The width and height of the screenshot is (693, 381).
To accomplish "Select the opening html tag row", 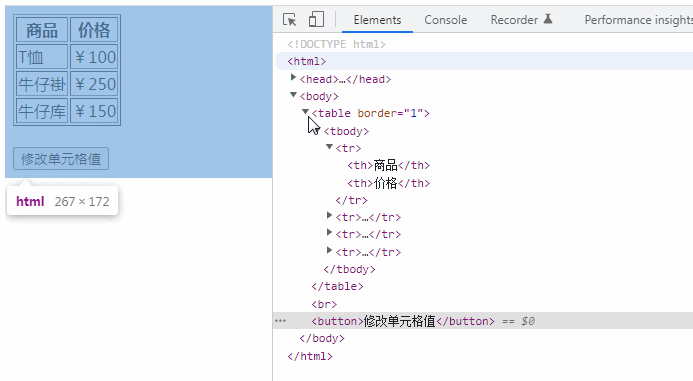I will (x=484, y=61).
